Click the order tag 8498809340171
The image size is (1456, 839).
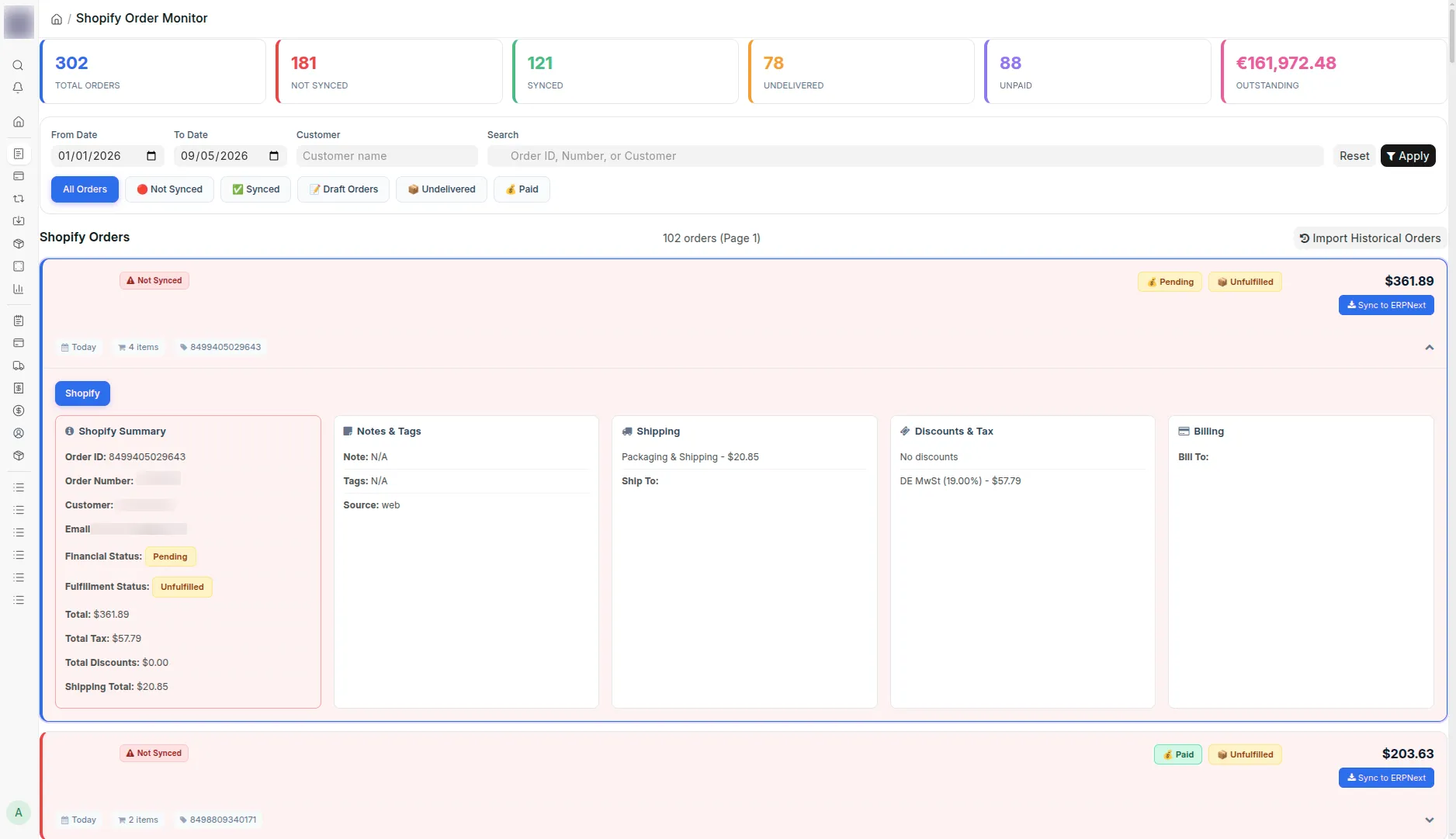coord(218,820)
